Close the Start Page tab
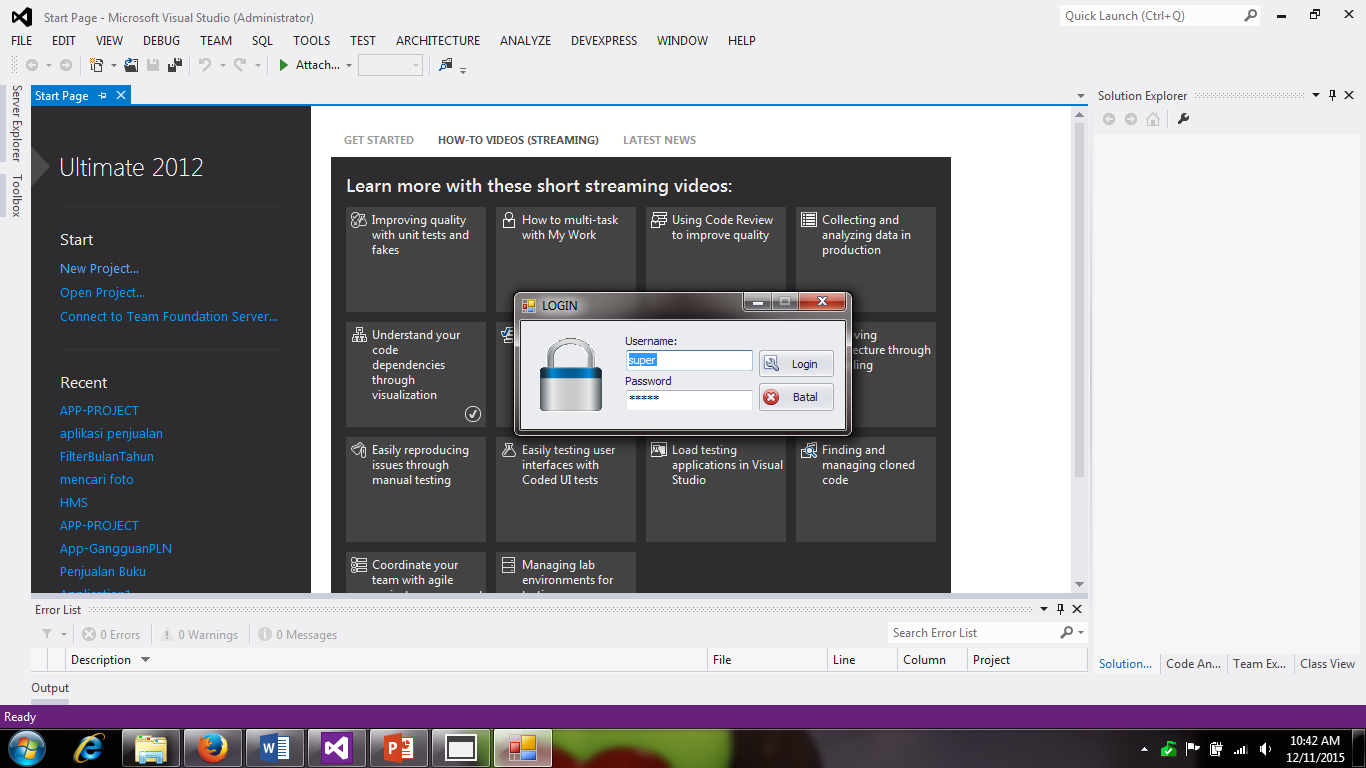Image resolution: width=1366 pixels, height=768 pixels. (121, 95)
